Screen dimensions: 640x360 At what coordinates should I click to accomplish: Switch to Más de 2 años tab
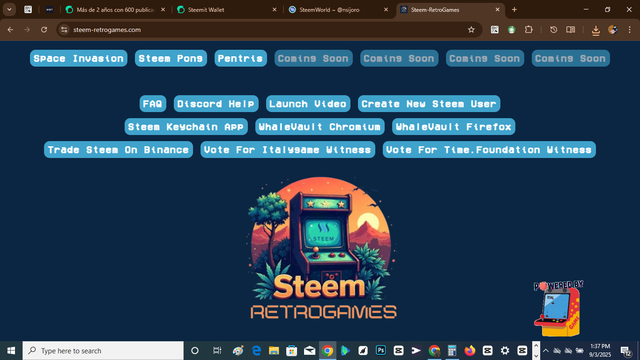(x=115, y=9)
